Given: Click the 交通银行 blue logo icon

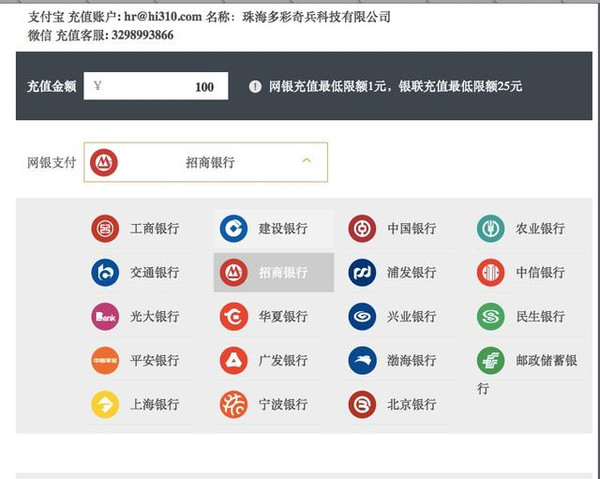Looking at the screenshot, I should 105,273.
